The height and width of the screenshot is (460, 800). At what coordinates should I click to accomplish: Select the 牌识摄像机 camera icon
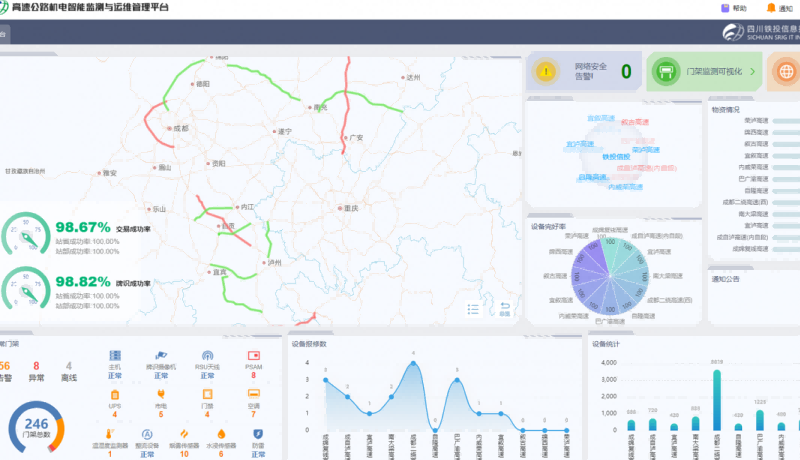(161, 356)
